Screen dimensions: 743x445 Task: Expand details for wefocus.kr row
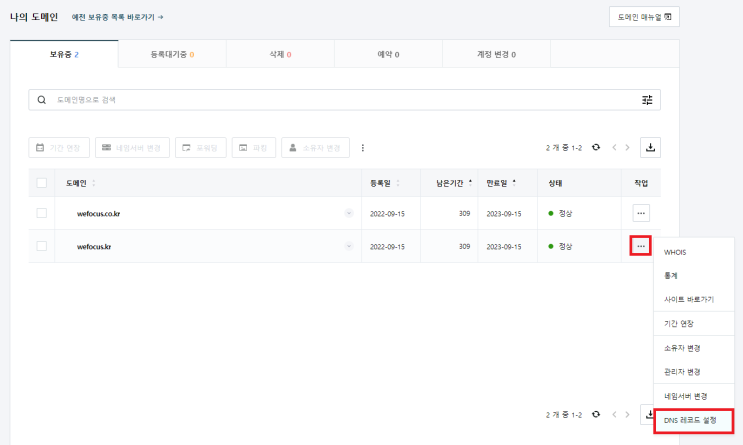pyautogui.click(x=349, y=246)
